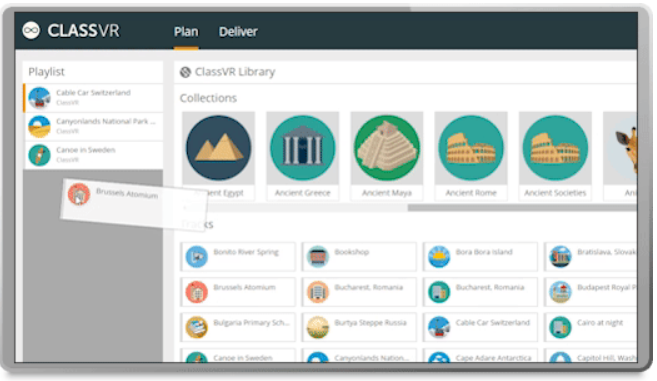Screen dimensions: 657x381
Task: Select the Budapest Royal track name
Action: (607, 287)
